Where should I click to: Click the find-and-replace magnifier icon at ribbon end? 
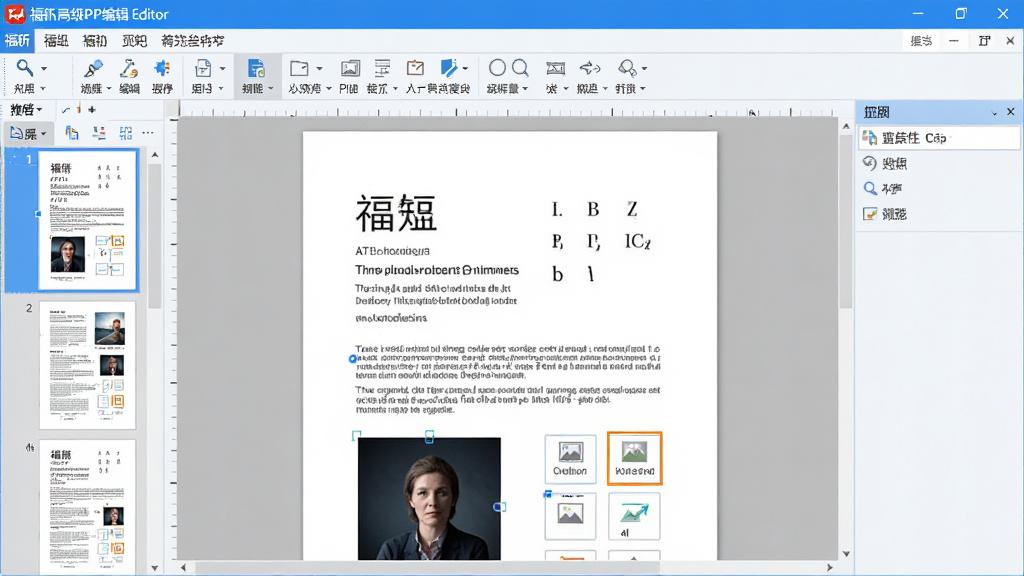click(x=627, y=68)
